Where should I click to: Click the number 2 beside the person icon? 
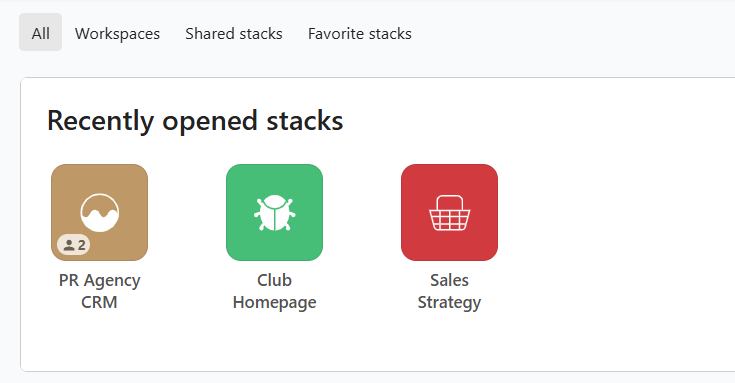[x=82, y=245]
